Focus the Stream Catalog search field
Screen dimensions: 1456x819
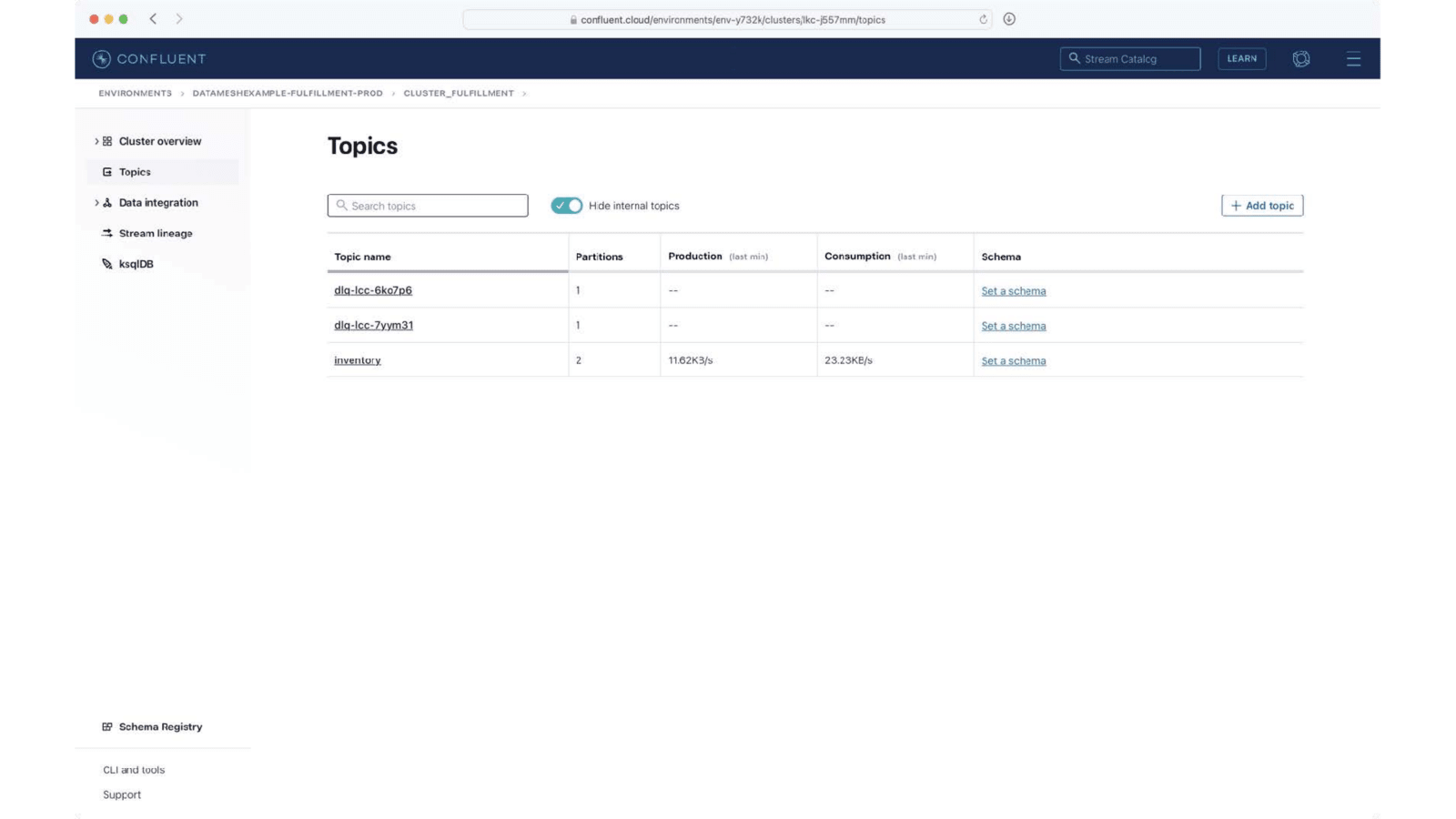[x=1130, y=58]
